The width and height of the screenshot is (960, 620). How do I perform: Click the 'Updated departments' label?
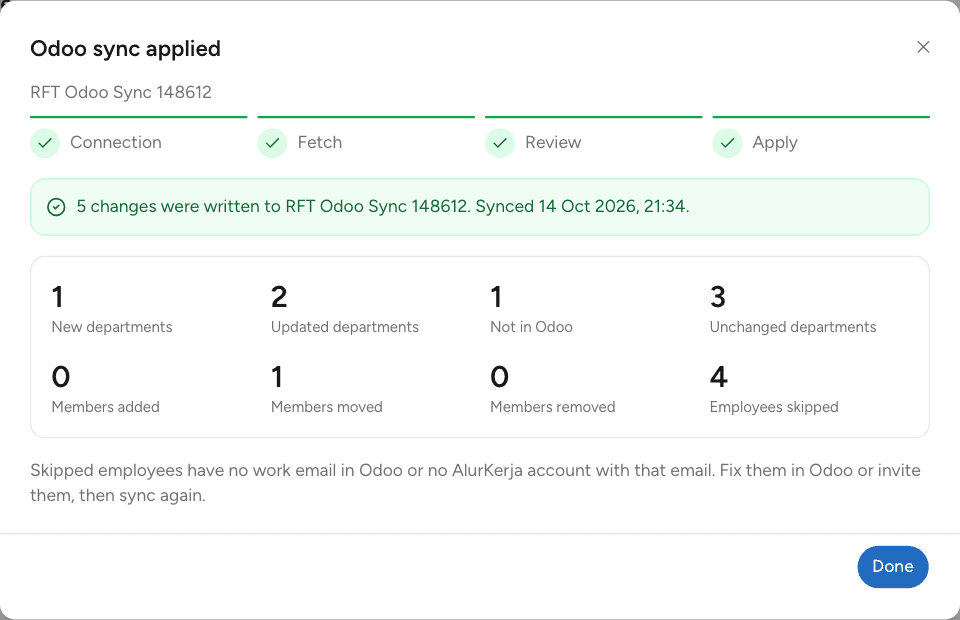tap(345, 327)
